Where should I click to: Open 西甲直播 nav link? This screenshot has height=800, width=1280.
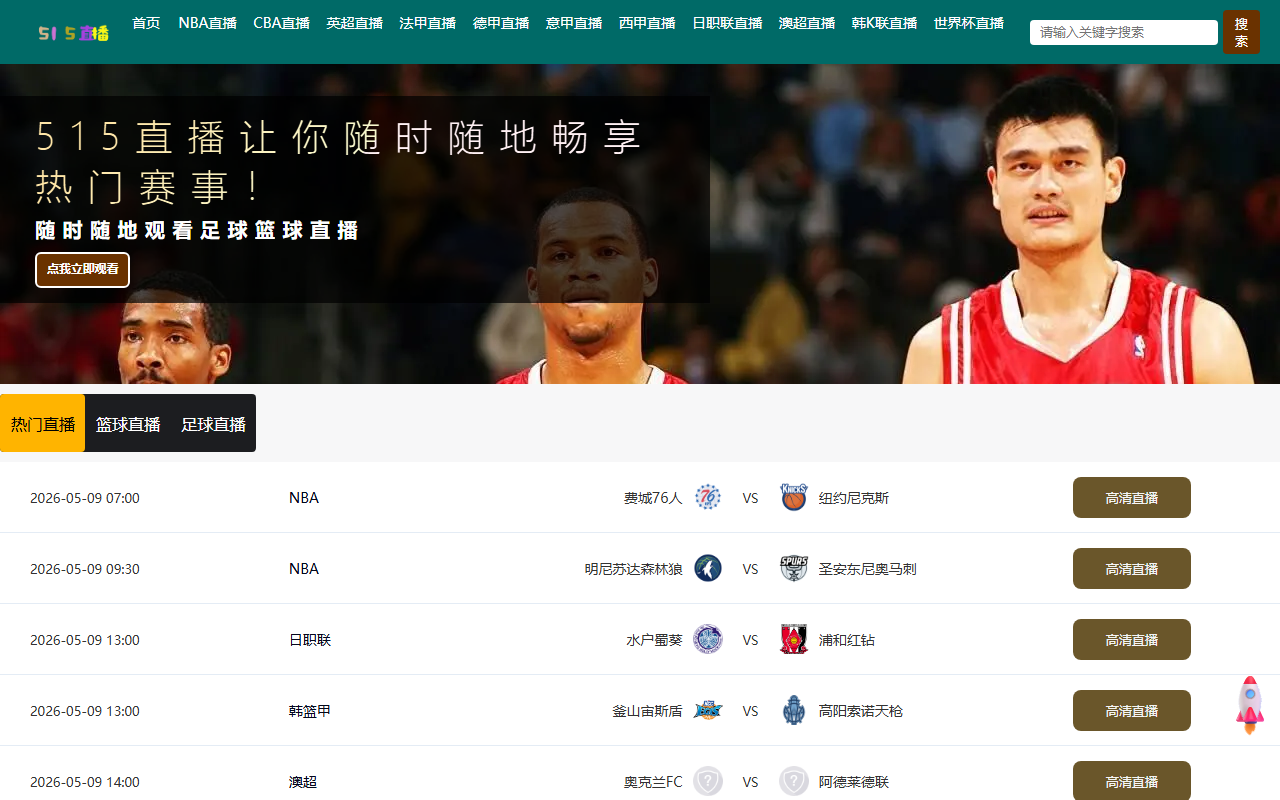coord(647,23)
